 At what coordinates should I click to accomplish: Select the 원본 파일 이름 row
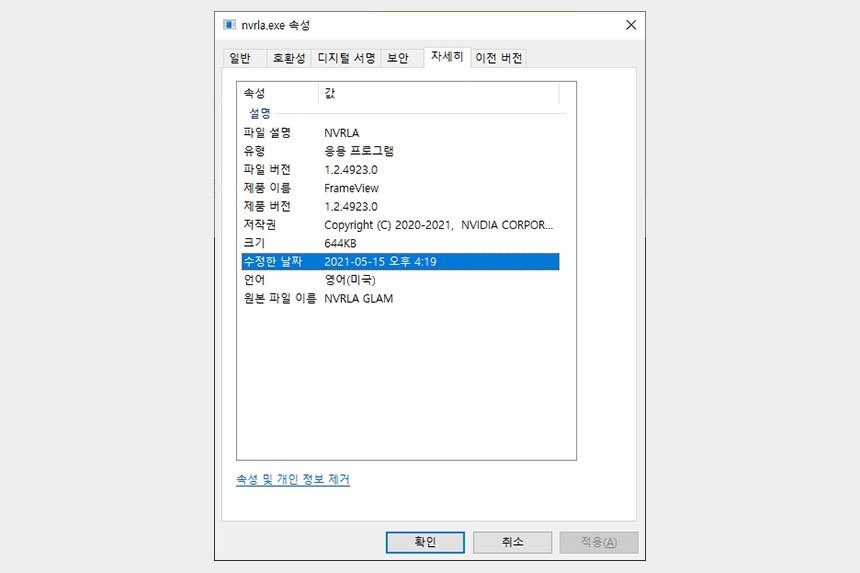click(400, 299)
